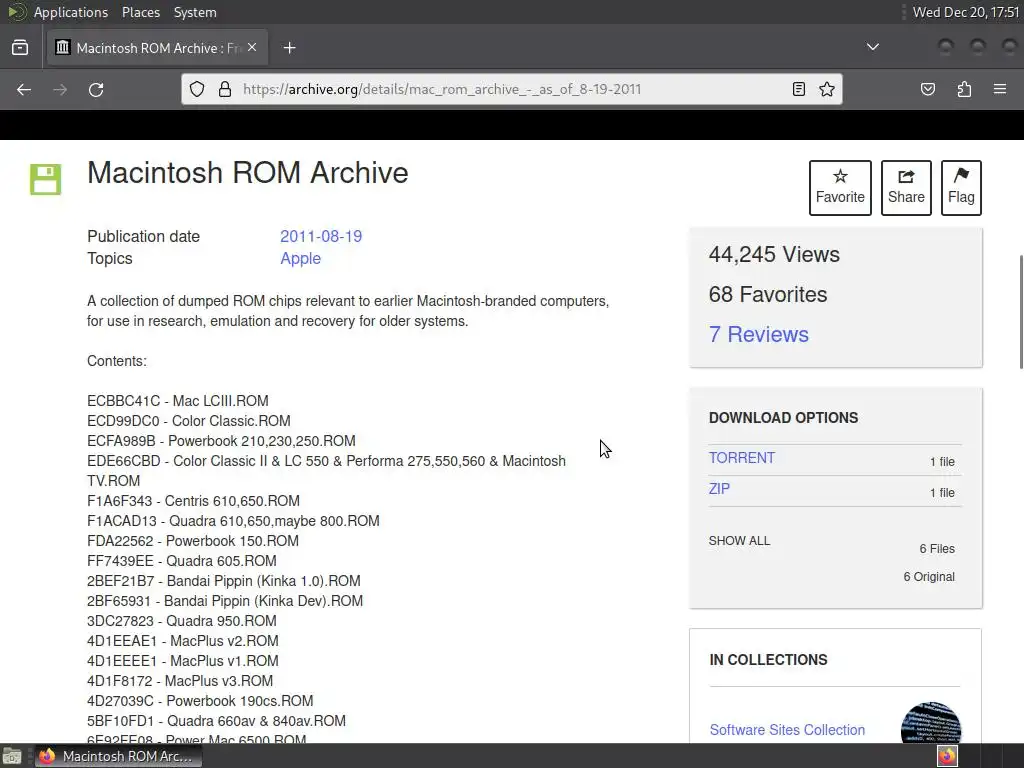The image size is (1024, 768).
Task: Click text 'FDA22562 - Powerbook 150.ROM'
Action: 193,541
